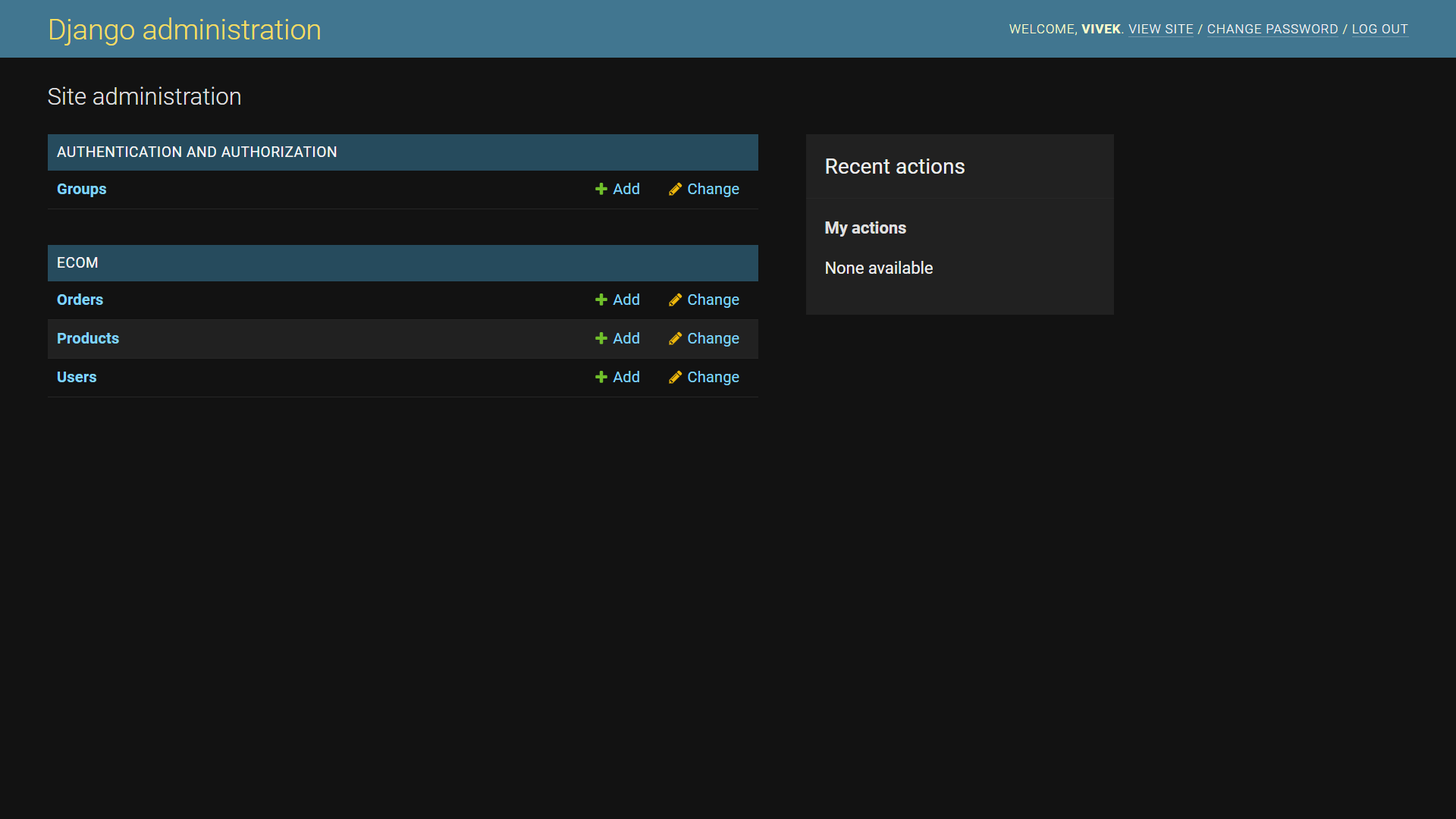
Task: Click the plus icon in the Users row
Action: coord(601,377)
